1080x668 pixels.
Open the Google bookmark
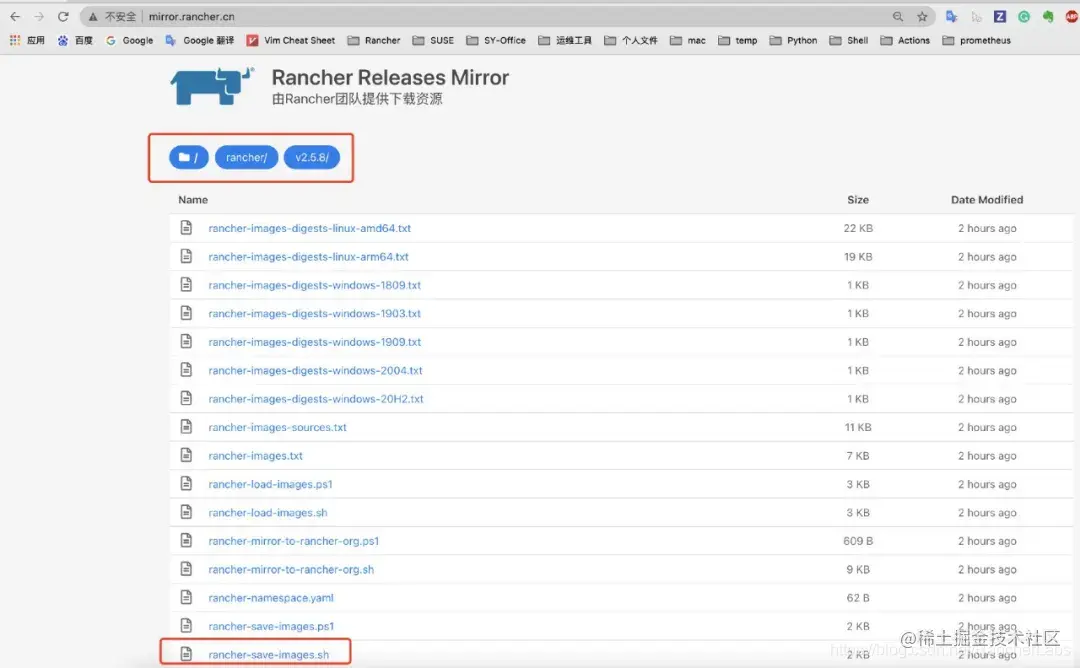click(129, 41)
